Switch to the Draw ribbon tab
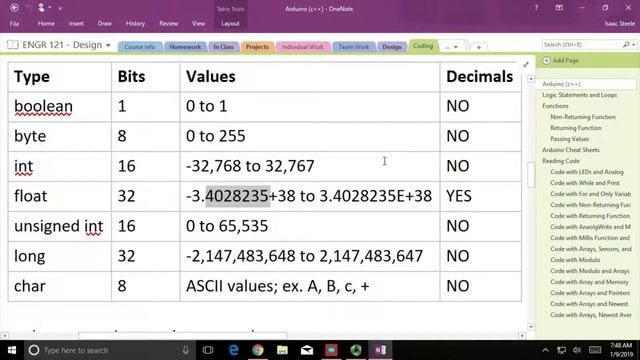This screenshot has width=640, height=360. coord(104,24)
